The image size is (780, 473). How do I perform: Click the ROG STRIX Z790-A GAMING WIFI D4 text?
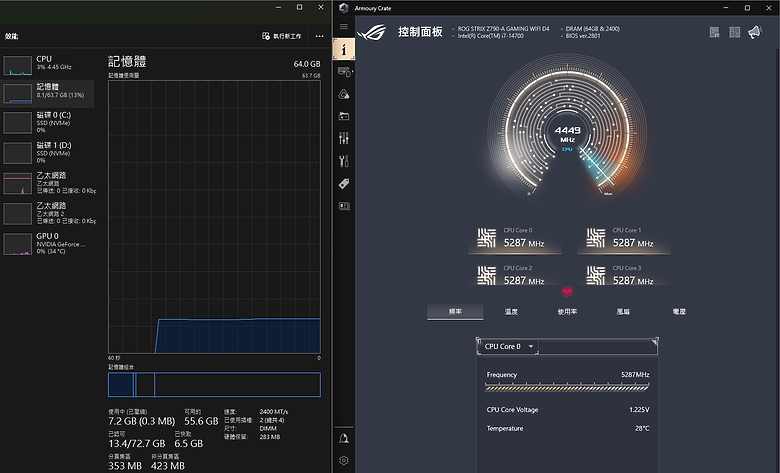tap(503, 29)
